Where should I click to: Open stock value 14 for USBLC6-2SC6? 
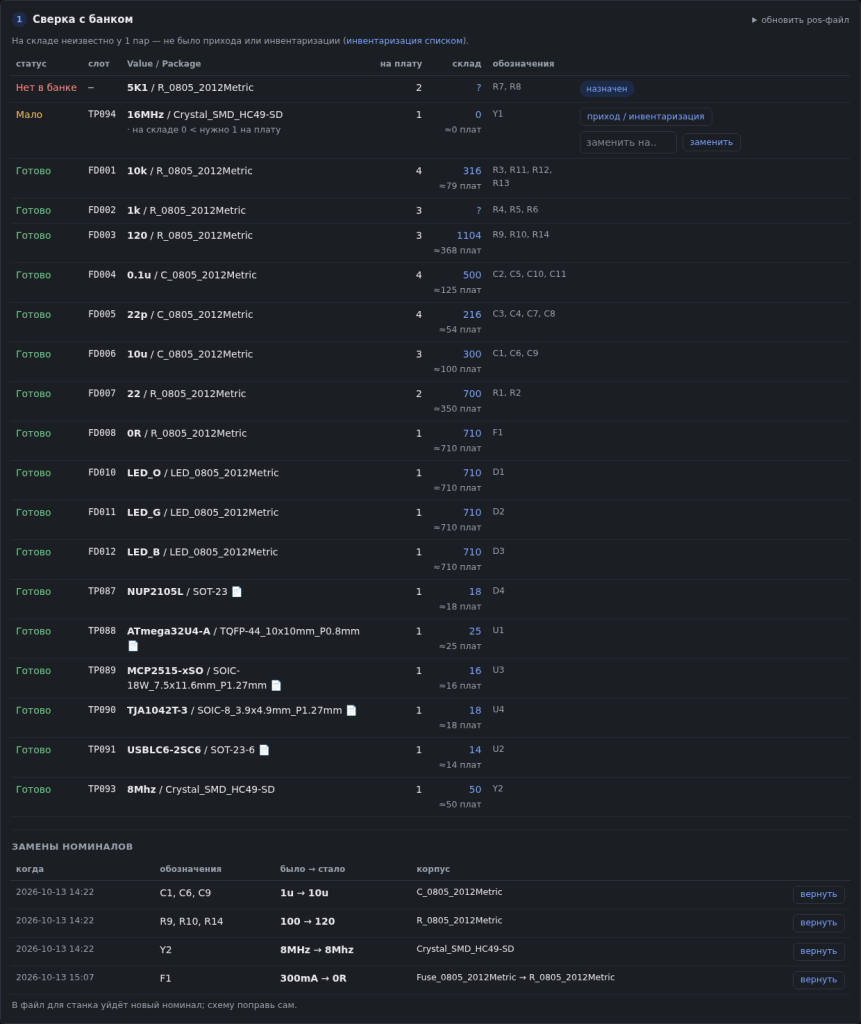click(475, 750)
